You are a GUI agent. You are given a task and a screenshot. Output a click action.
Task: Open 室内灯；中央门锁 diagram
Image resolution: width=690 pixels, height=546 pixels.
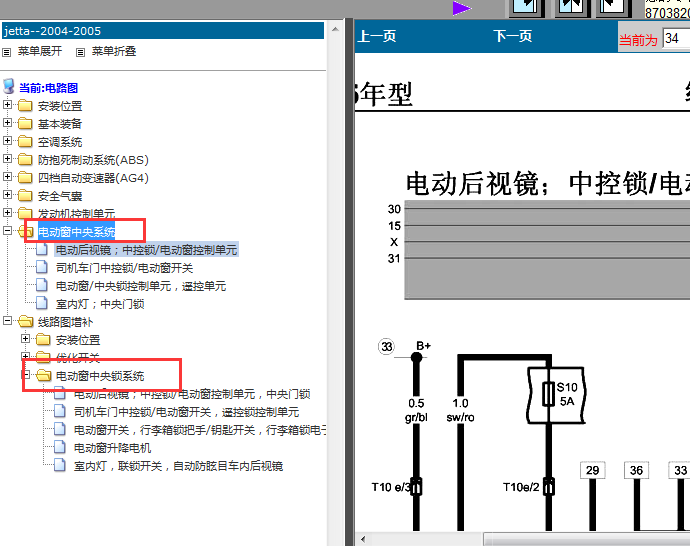[100, 304]
